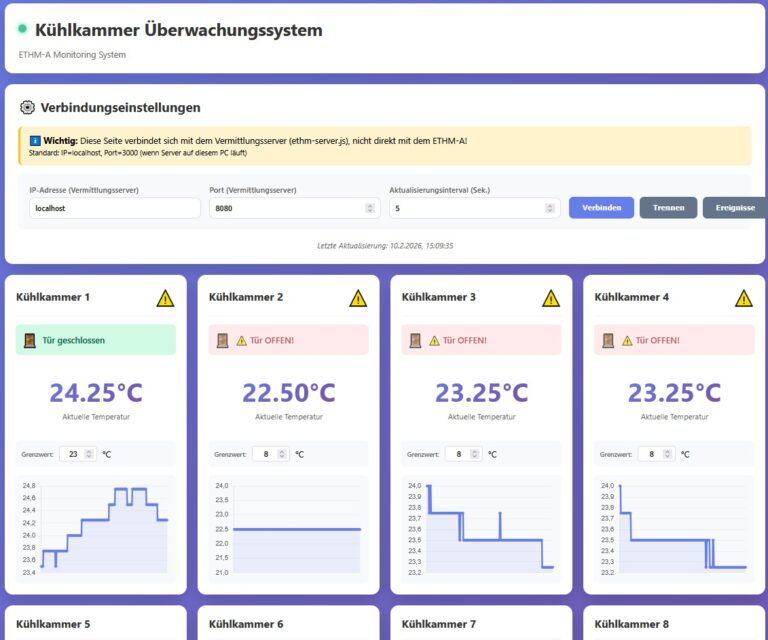Click the blue info icon before Wichtig
This screenshot has height=640, width=768.
click(x=34, y=141)
